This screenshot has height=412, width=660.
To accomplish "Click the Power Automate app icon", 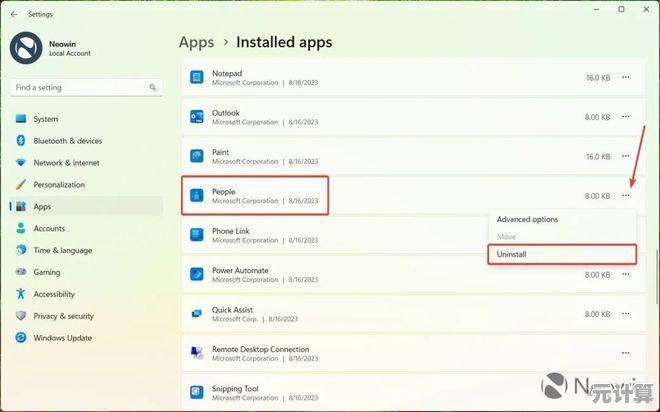I will click(x=197, y=274).
